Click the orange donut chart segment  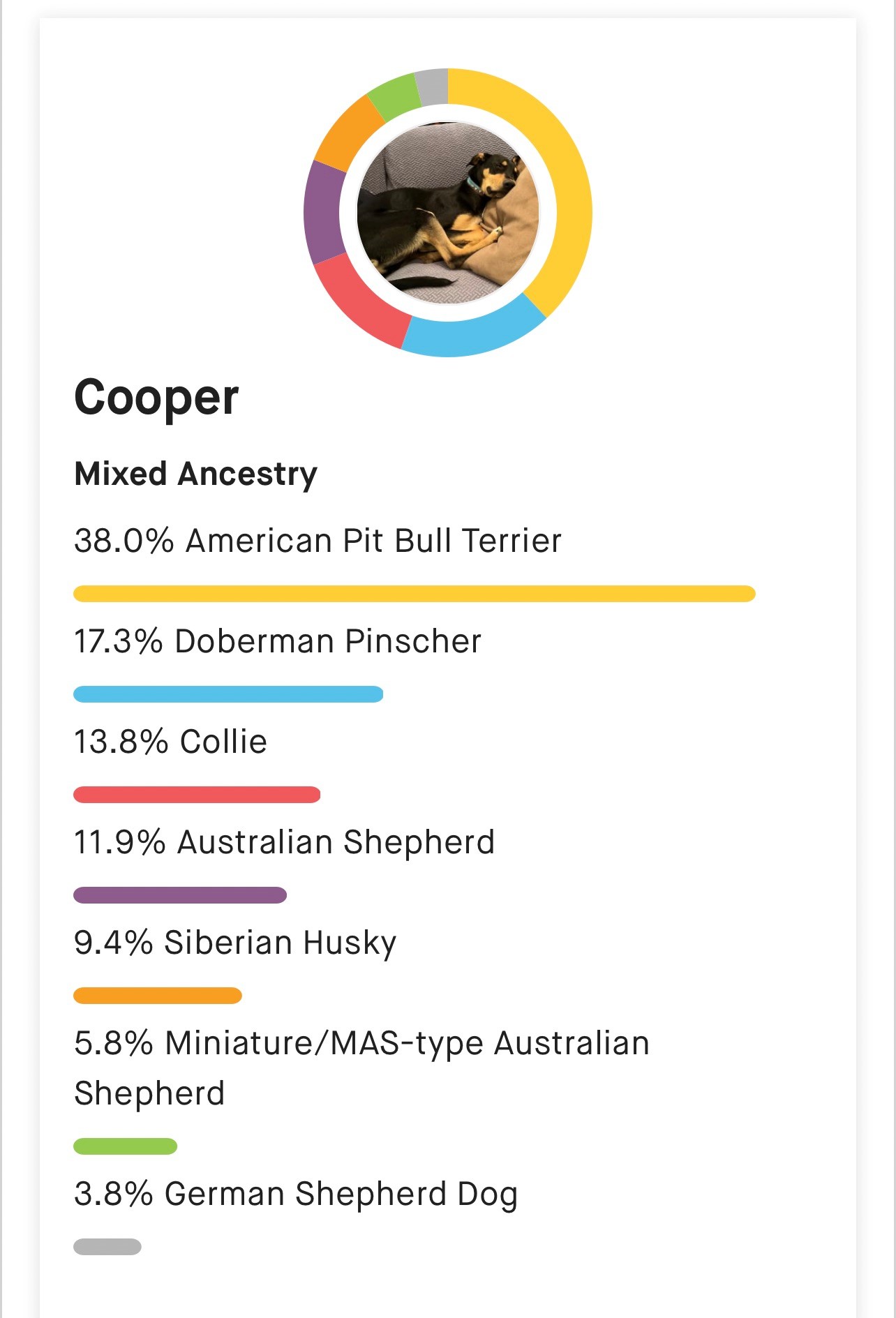tap(347, 133)
